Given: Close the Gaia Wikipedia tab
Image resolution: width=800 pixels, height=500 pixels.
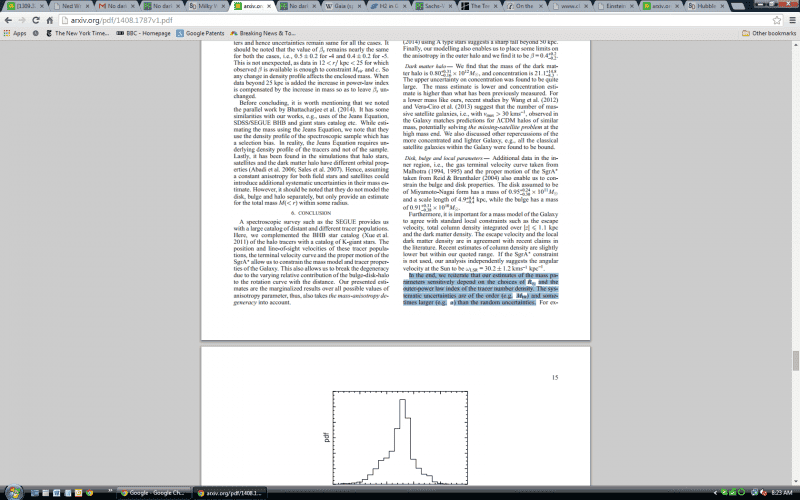Looking at the screenshot, I should (360, 6).
